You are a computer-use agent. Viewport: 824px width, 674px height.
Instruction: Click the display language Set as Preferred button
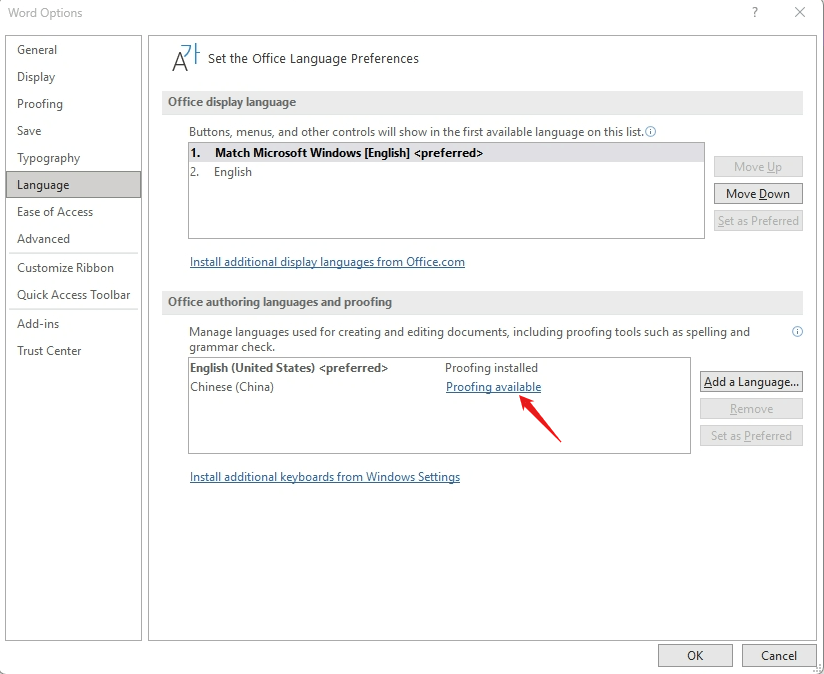coord(758,221)
